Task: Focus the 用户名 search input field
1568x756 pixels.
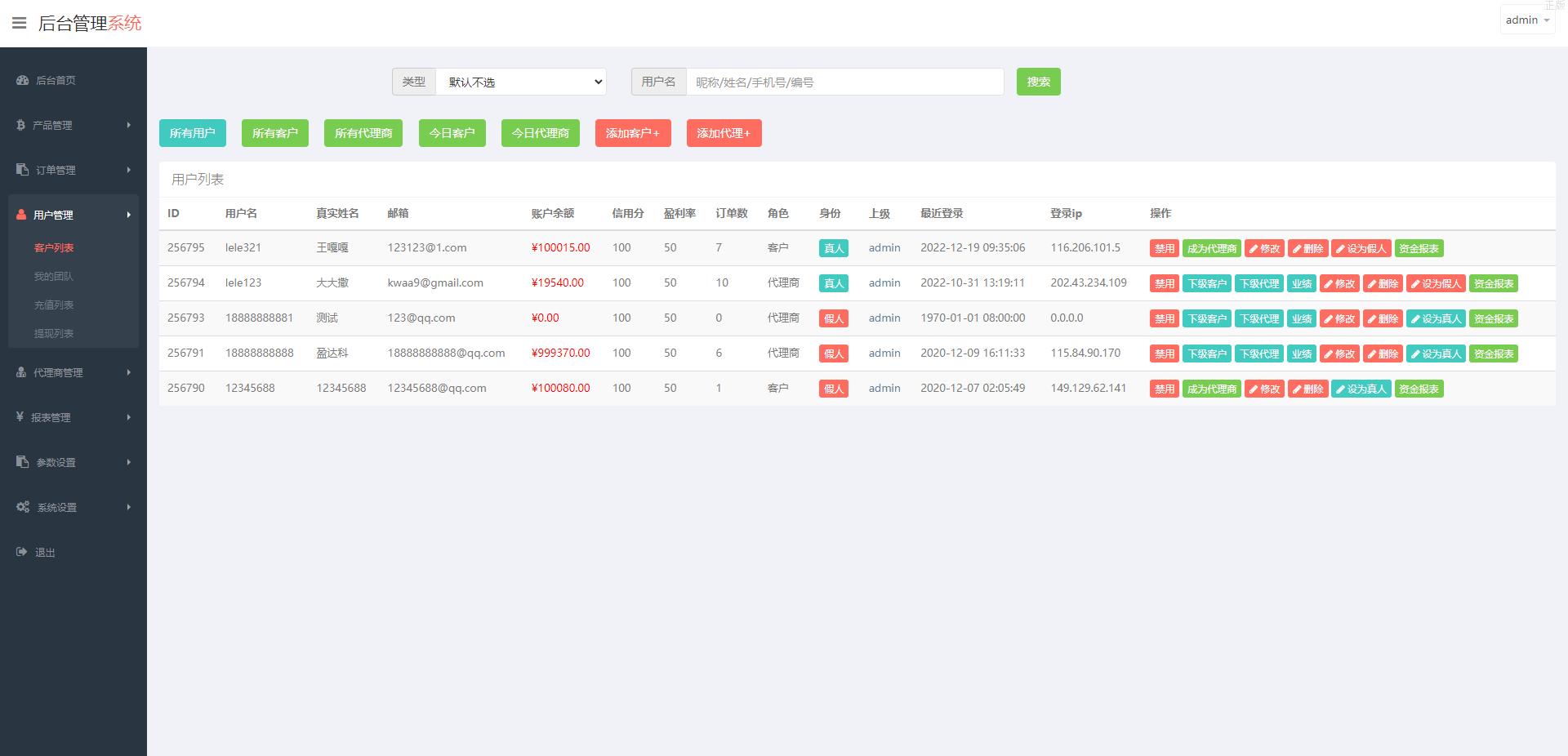Action: (x=844, y=82)
